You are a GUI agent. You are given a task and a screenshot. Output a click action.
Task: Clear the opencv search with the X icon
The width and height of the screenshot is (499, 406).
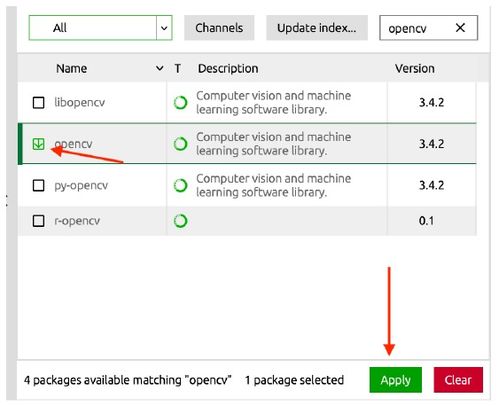[x=460, y=28]
